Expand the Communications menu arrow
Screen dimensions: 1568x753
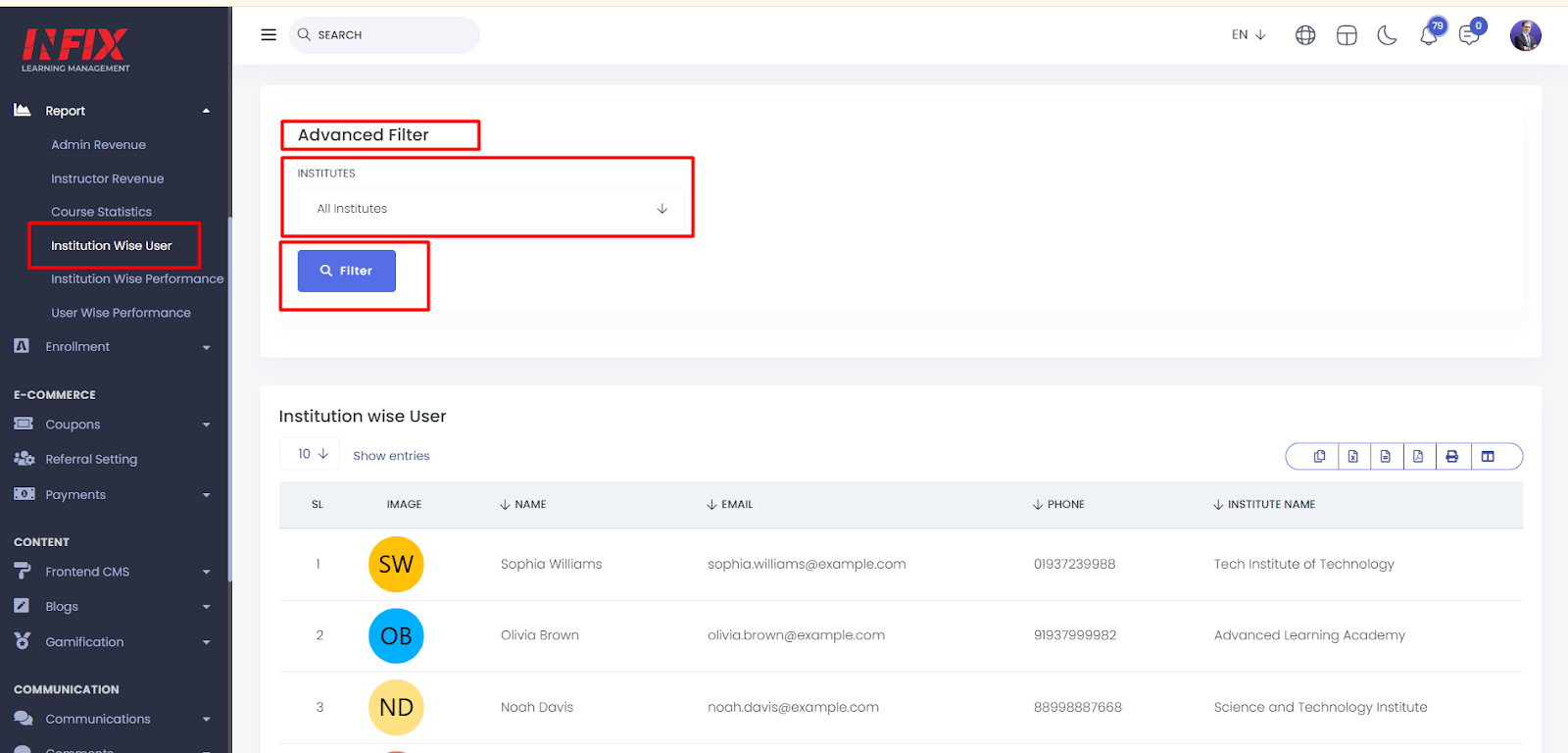[206, 719]
